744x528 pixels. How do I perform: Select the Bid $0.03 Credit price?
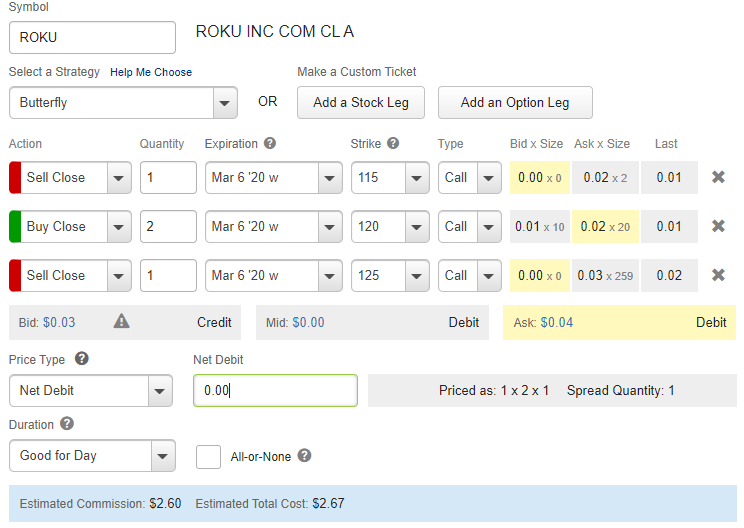[x=125, y=322]
